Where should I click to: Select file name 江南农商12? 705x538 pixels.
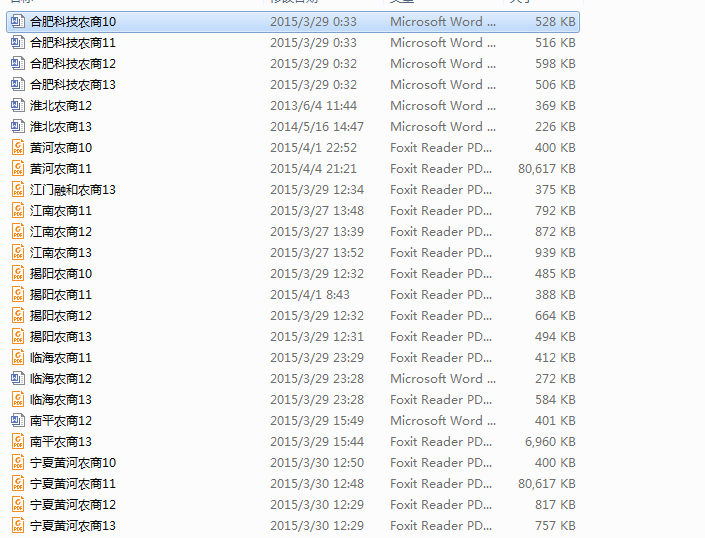pos(61,231)
